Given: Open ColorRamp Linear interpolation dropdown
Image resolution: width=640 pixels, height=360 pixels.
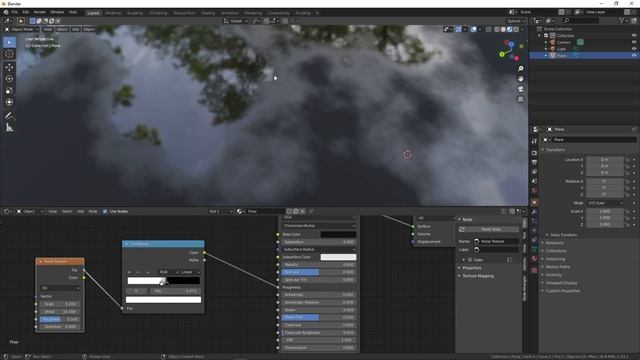Looking at the screenshot, I should (190, 272).
